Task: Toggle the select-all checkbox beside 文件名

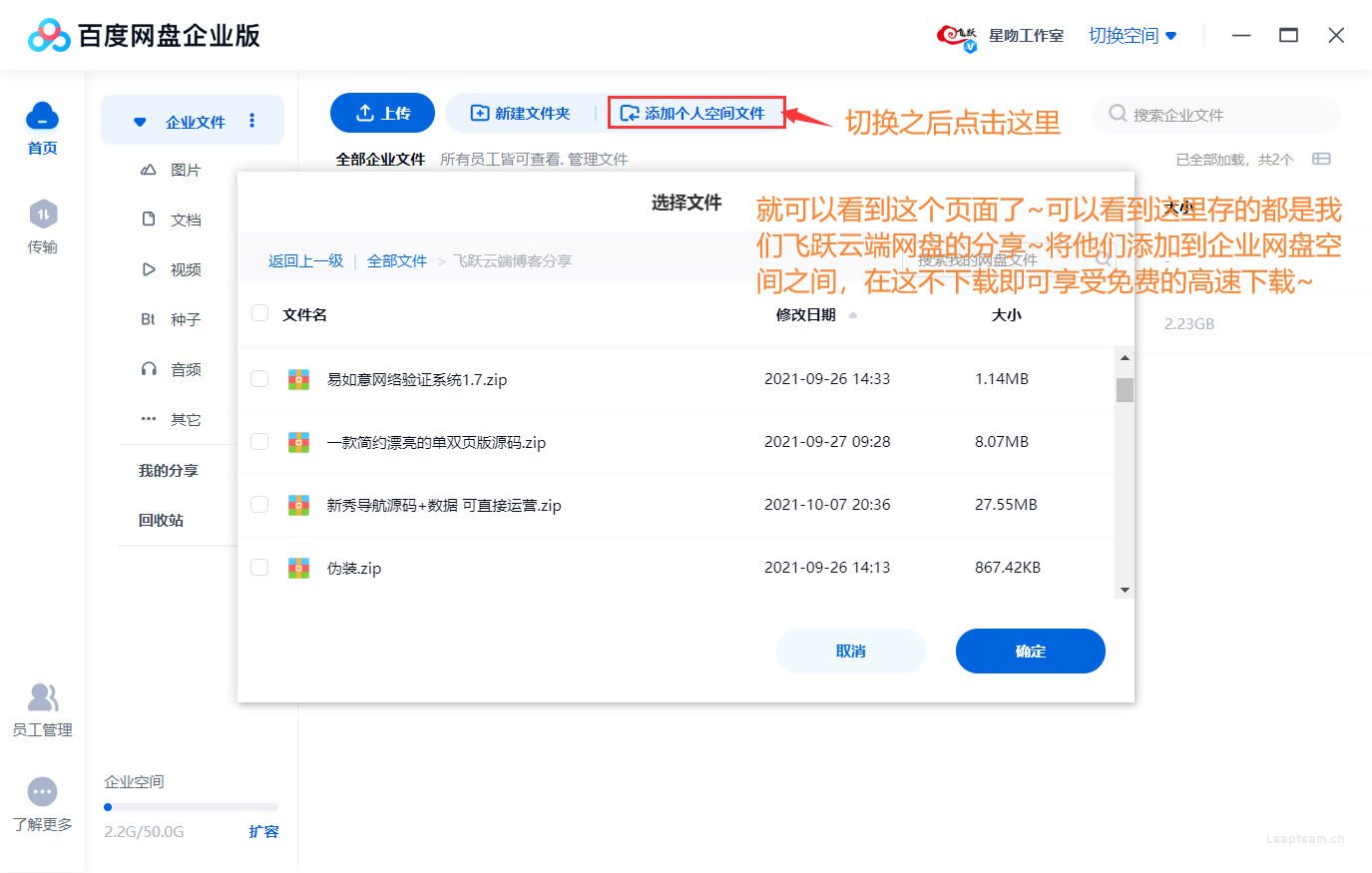Action: click(x=259, y=313)
